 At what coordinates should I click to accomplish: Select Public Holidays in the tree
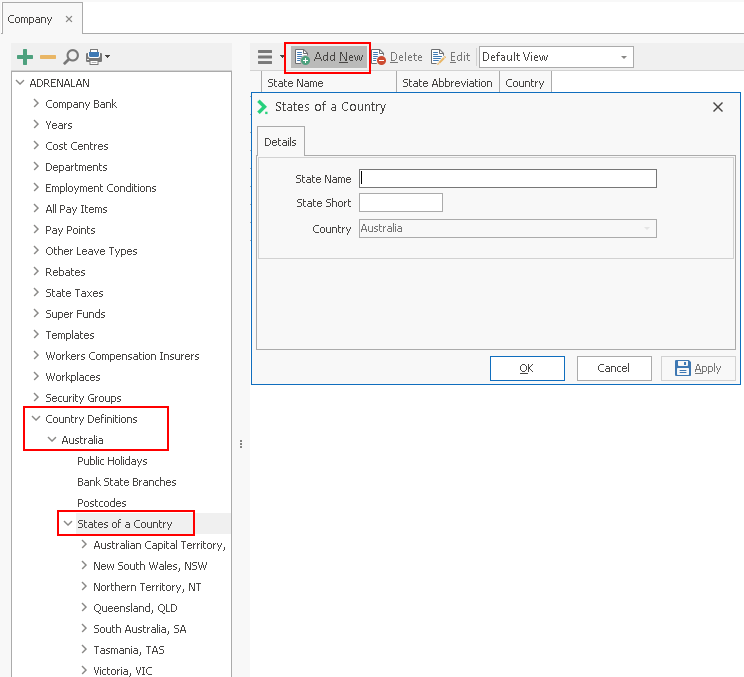[112, 461]
